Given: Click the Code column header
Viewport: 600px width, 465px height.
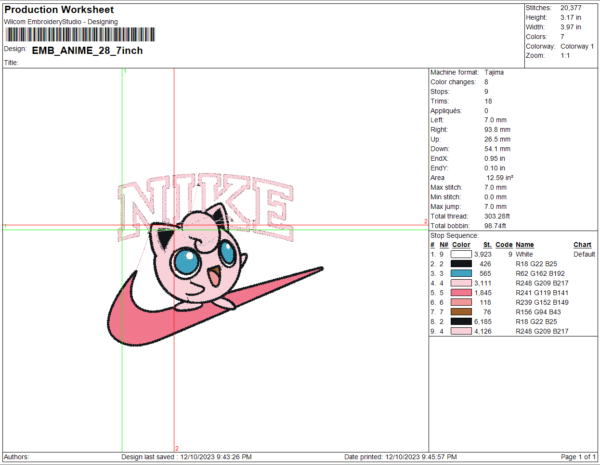Looking at the screenshot, I should pyautogui.click(x=504, y=244).
